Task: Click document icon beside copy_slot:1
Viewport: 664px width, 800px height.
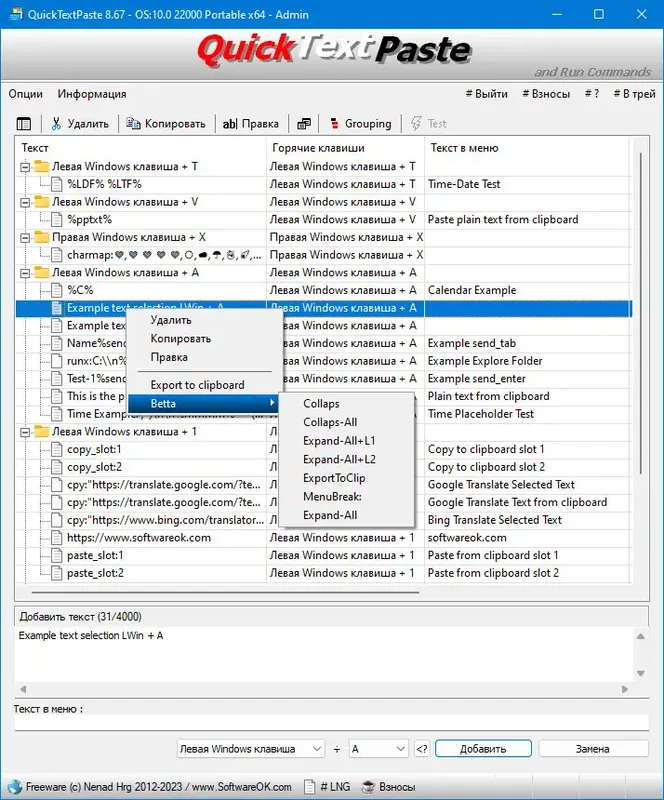Action: pyautogui.click(x=57, y=449)
